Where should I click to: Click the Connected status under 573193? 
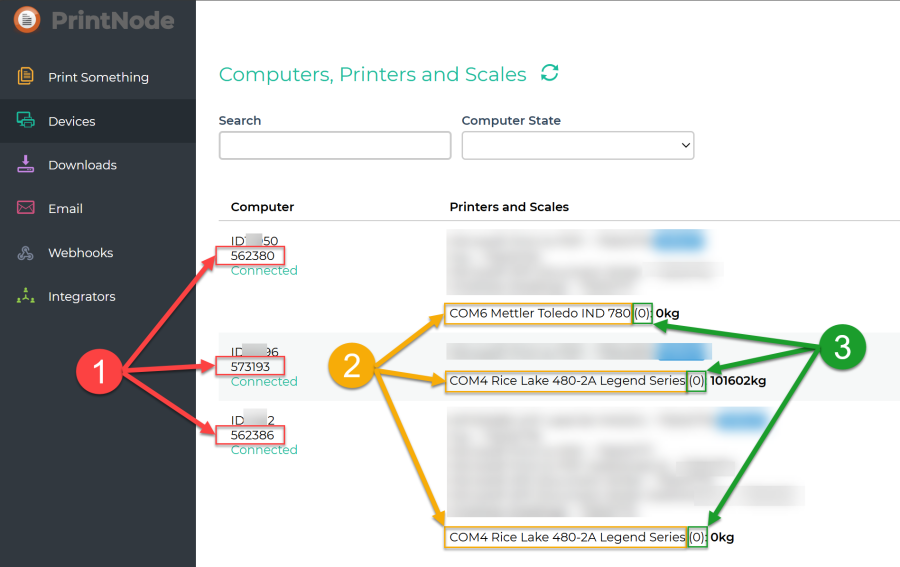264,382
